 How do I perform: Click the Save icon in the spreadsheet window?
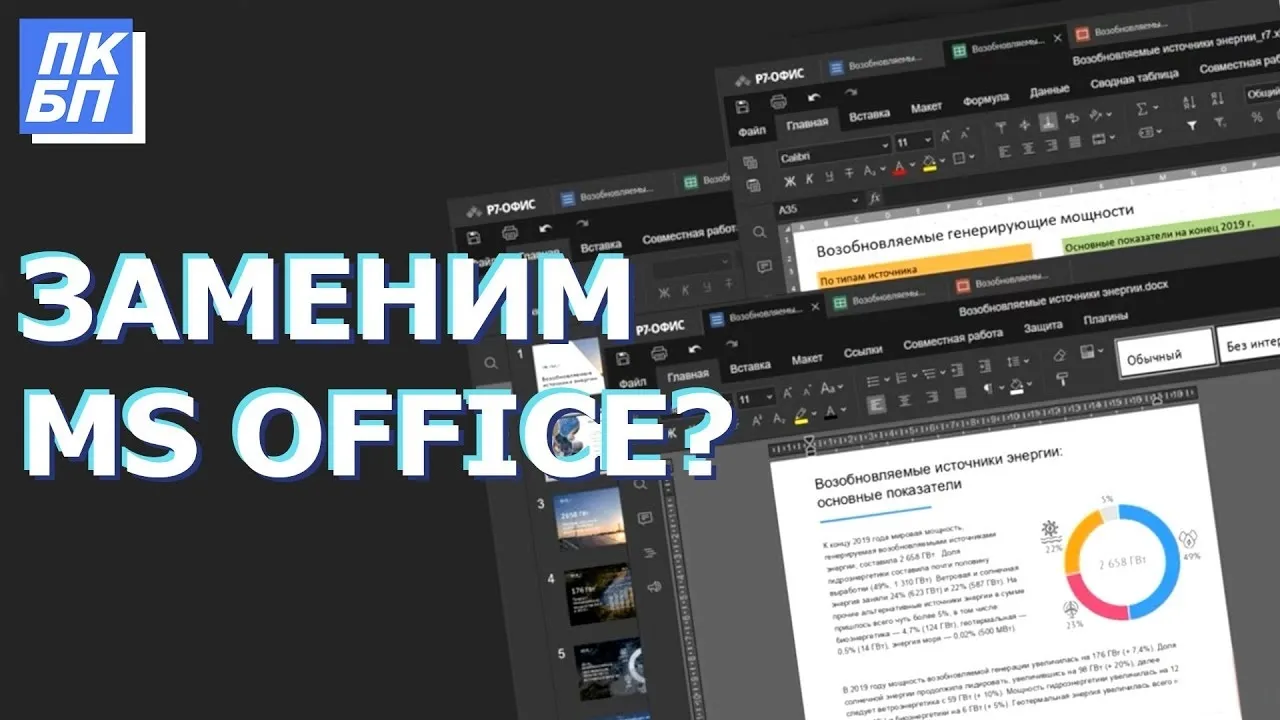pos(742,106)
